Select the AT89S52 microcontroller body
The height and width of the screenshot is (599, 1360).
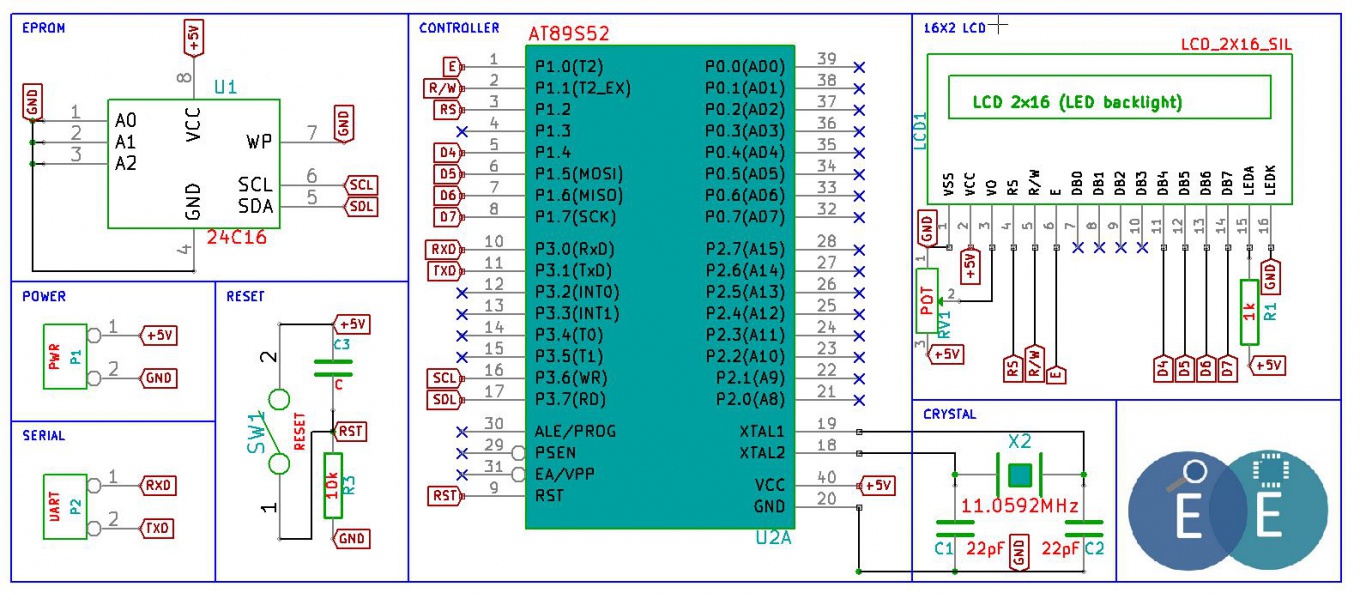coord(660,285)
